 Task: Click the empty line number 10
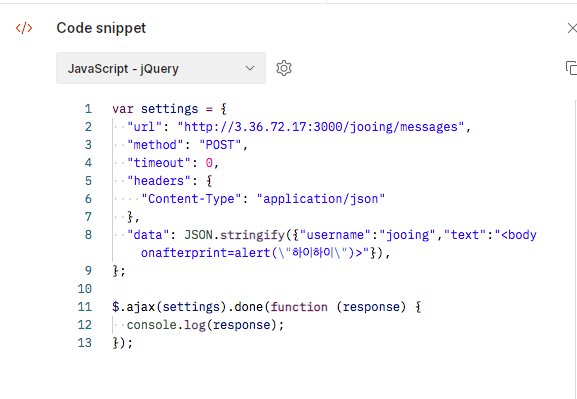(x=85, y=289)
